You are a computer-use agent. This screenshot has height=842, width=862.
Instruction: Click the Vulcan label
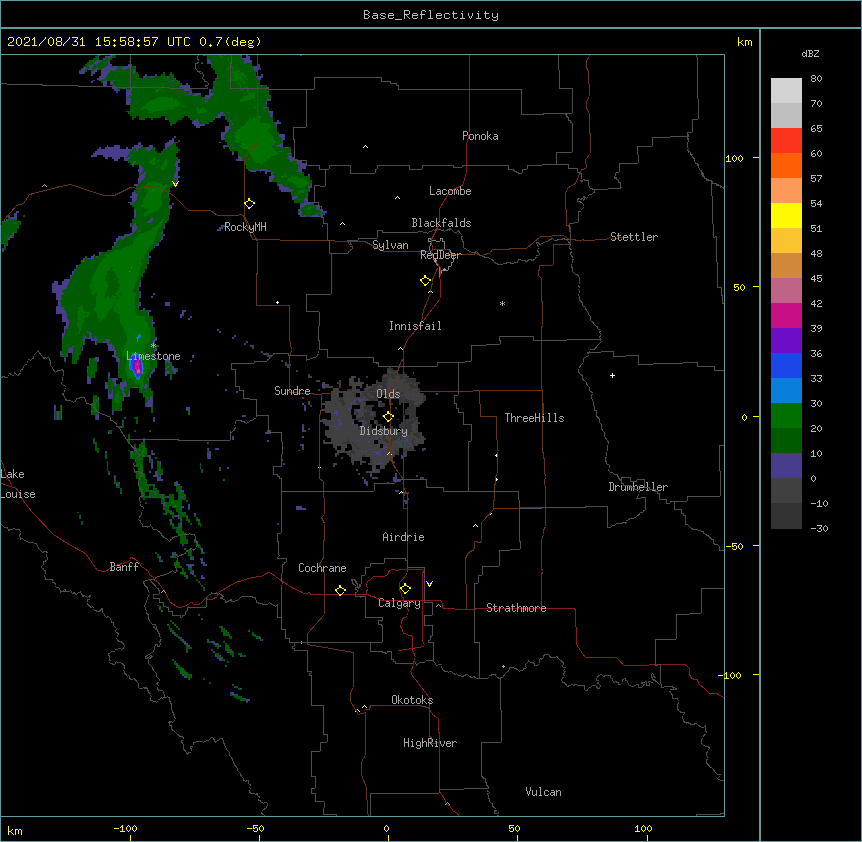coord(543,792)
